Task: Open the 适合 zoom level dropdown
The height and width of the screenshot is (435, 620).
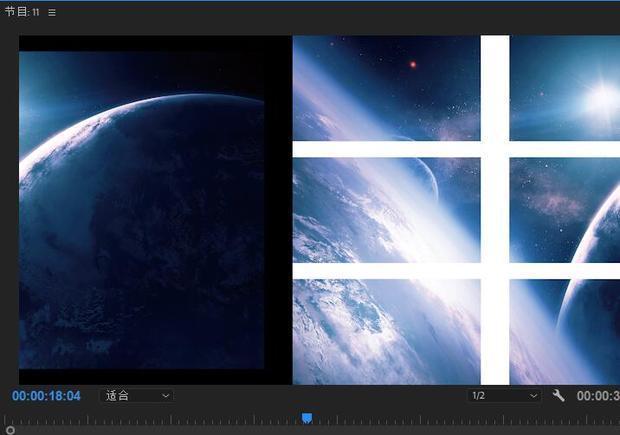Action: pos(138,396)
